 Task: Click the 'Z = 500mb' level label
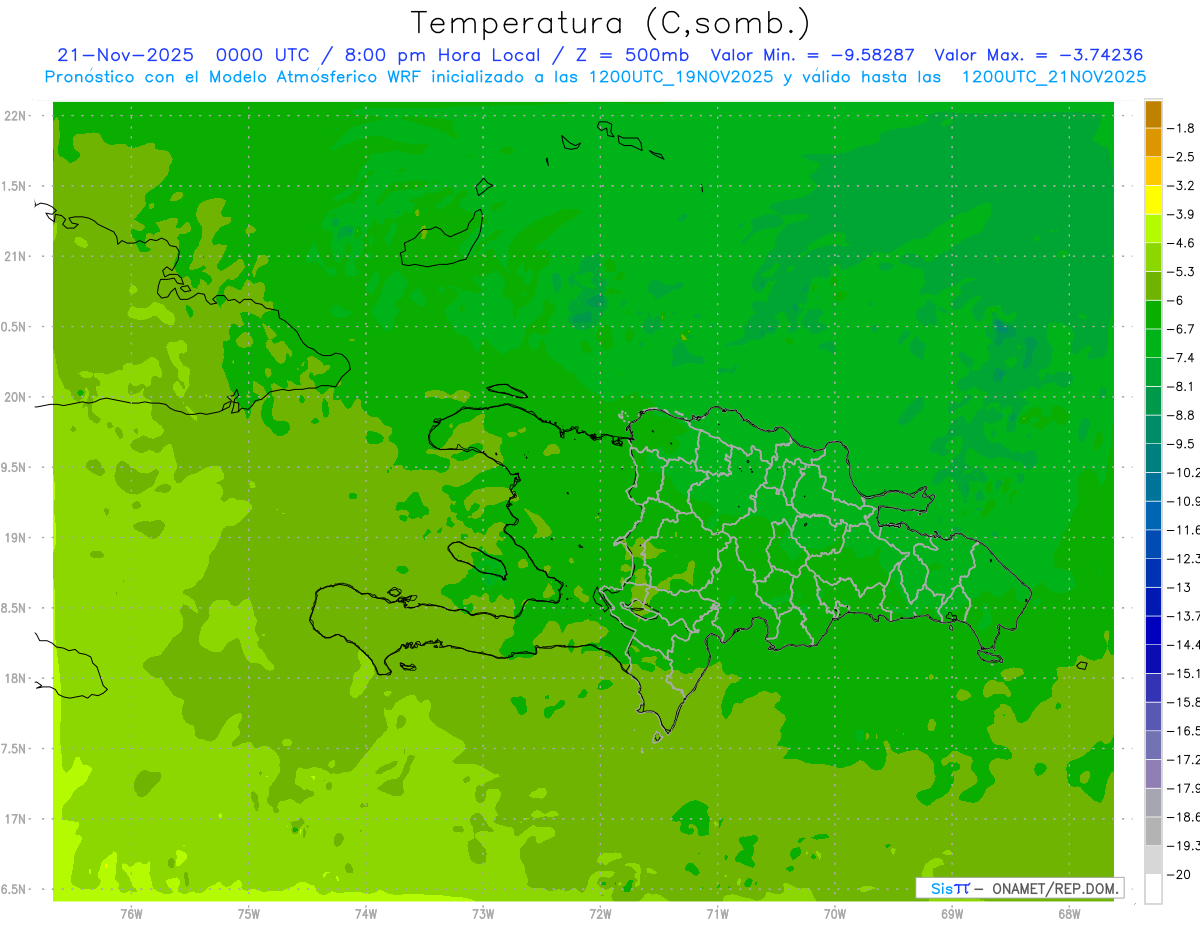coord(632,55)
